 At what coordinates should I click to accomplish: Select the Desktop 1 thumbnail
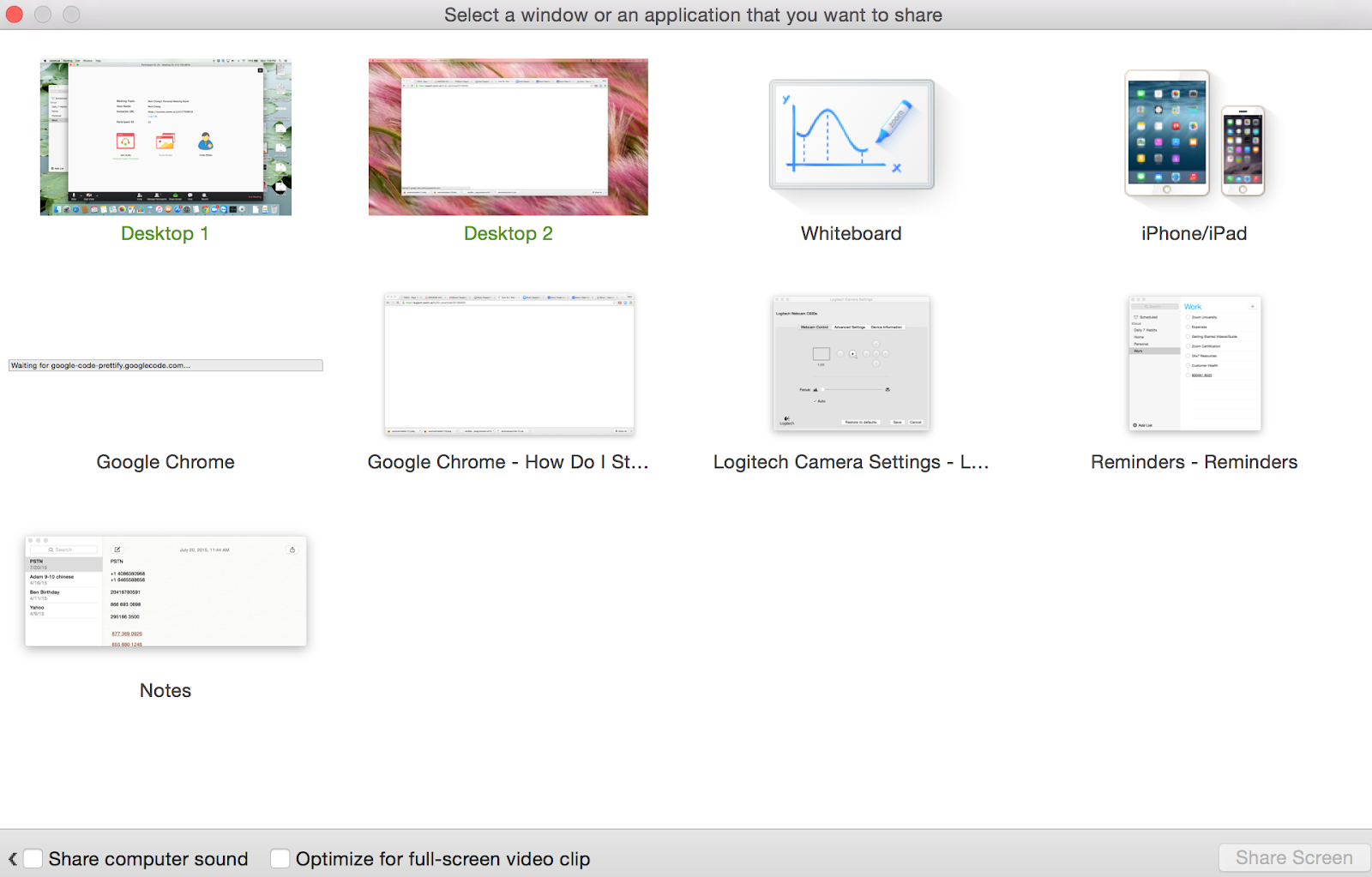pyautogui.click(x=165, y=137)
